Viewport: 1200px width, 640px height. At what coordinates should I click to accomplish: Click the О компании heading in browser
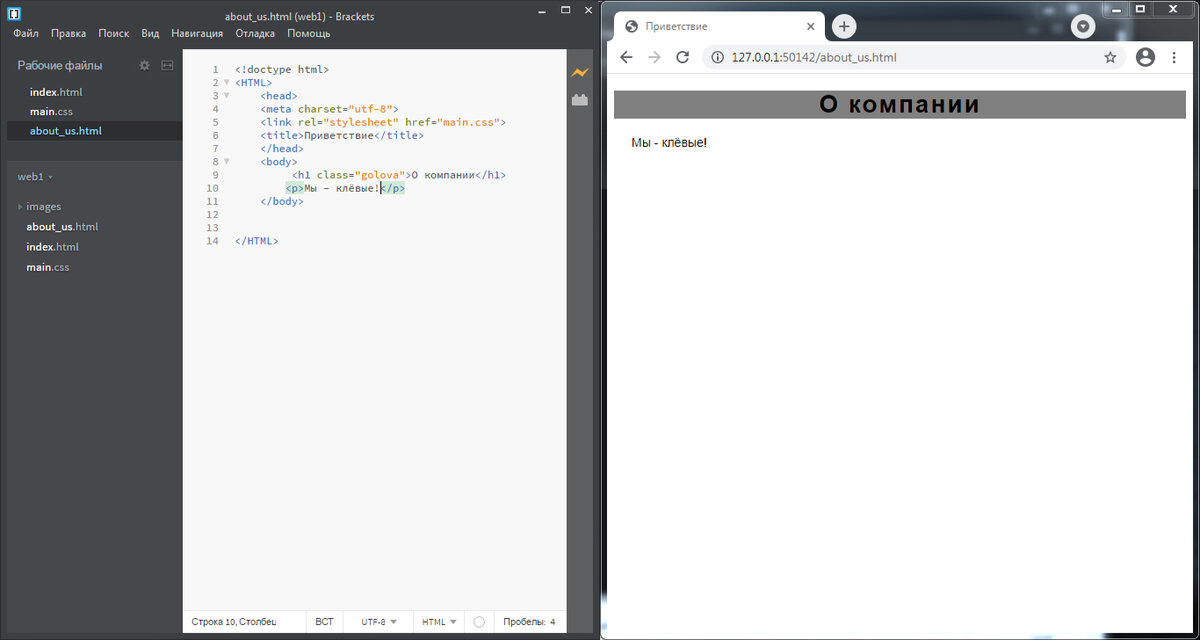pos(899,104)
